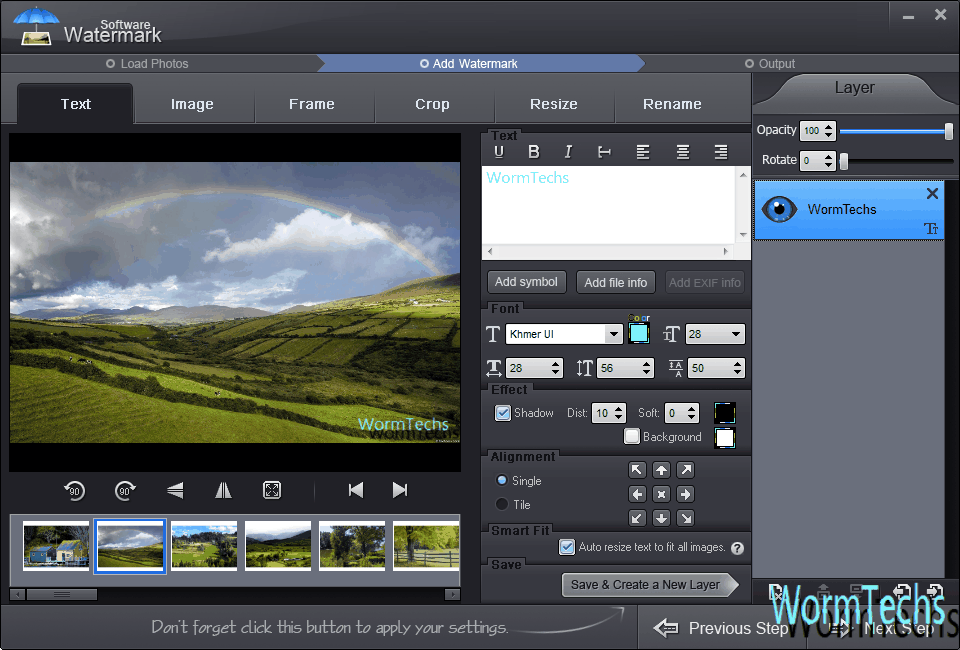This screenshot has width=960, height=650.
Task: Open the line spacing 50 dropdown
Action: pos(737,368)
